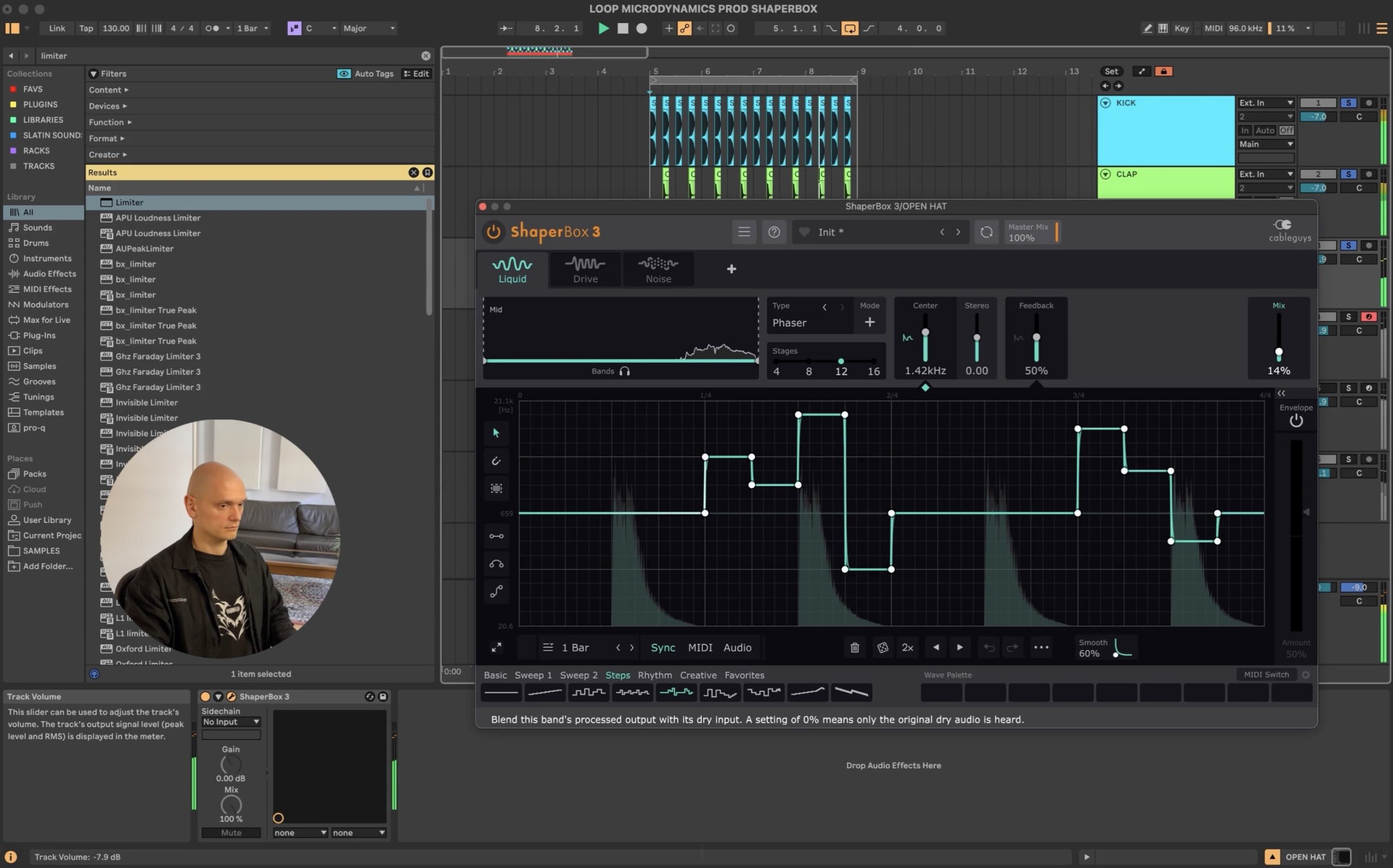Add a new shaper with the plus icon
The image size is (1393, 868).
tap(731, 269)
